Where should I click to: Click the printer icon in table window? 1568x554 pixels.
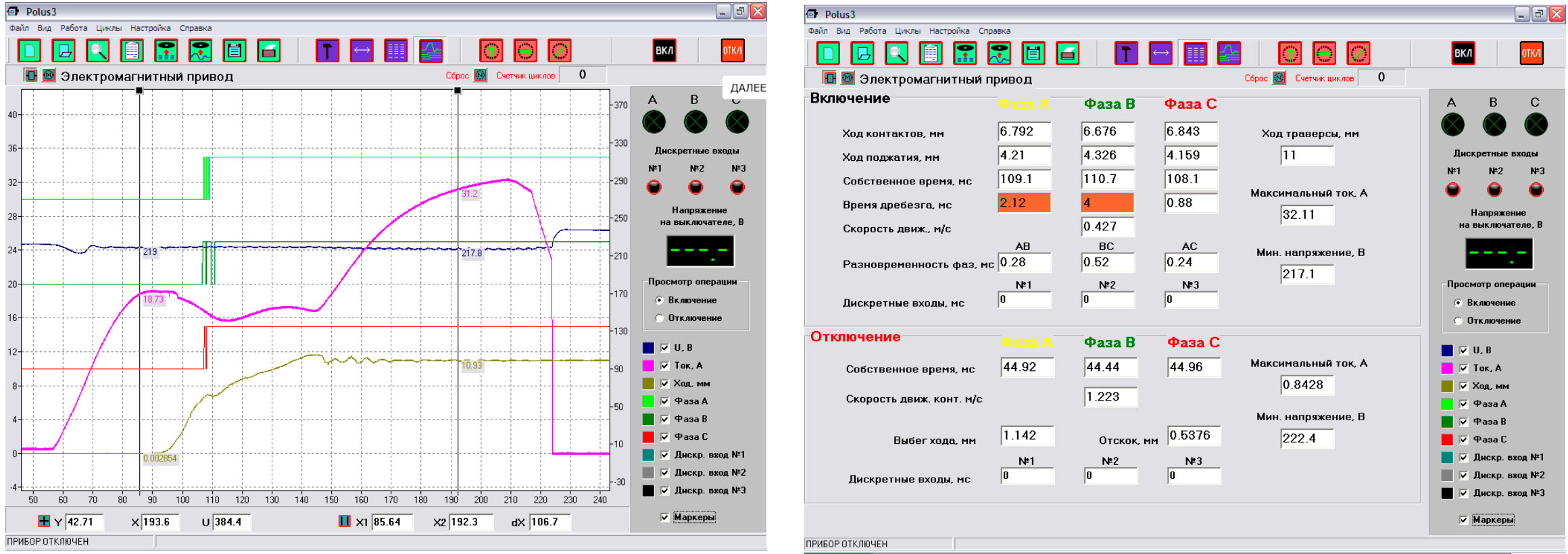click(1067, 53)
